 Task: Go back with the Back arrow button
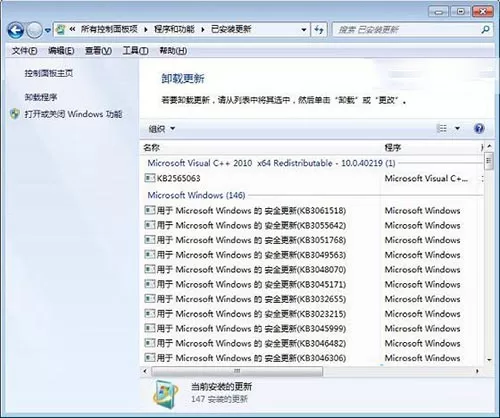[15, 30]
